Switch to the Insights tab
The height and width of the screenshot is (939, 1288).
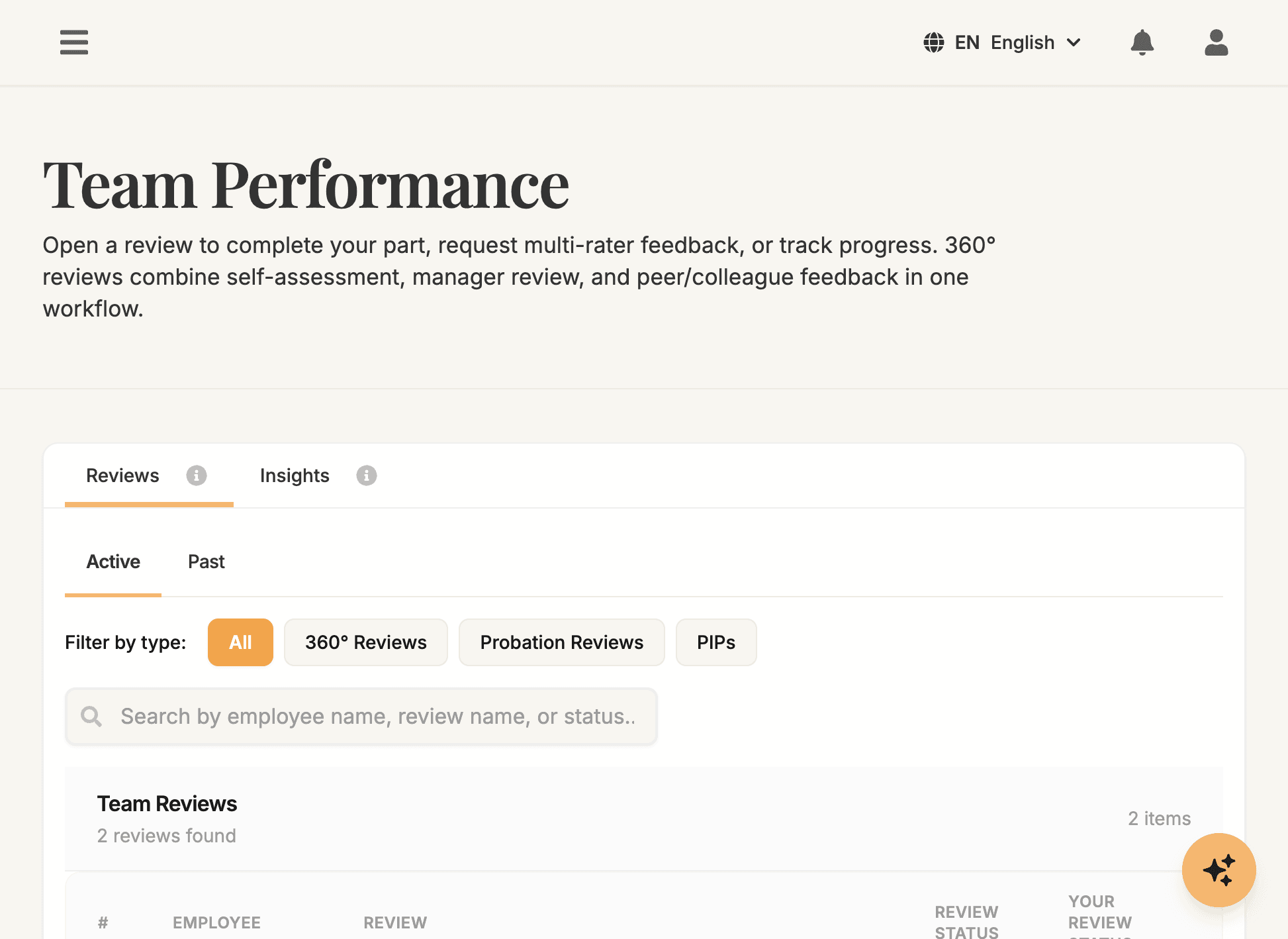coord(295,475)
